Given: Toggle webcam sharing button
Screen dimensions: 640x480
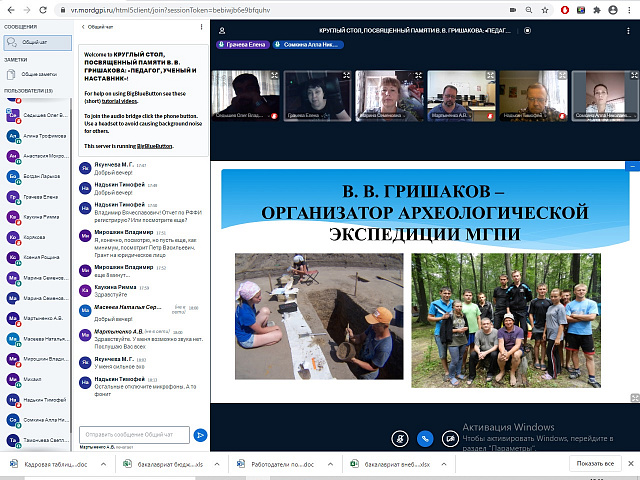Looking at the screenshot, I should pyautogui.click(x=450, y=439).
